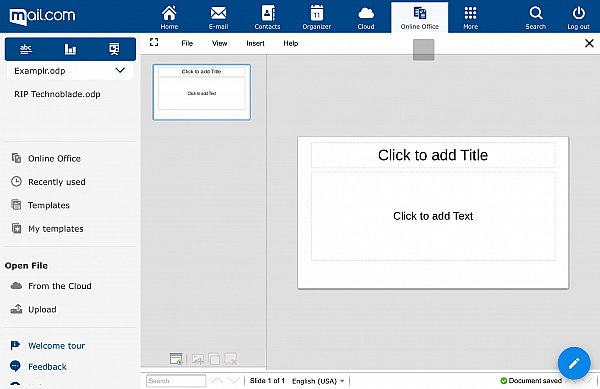This screenshot has height=389, width=600.
Task: Focus the Search field in status bar
Action: pos(176,381)
